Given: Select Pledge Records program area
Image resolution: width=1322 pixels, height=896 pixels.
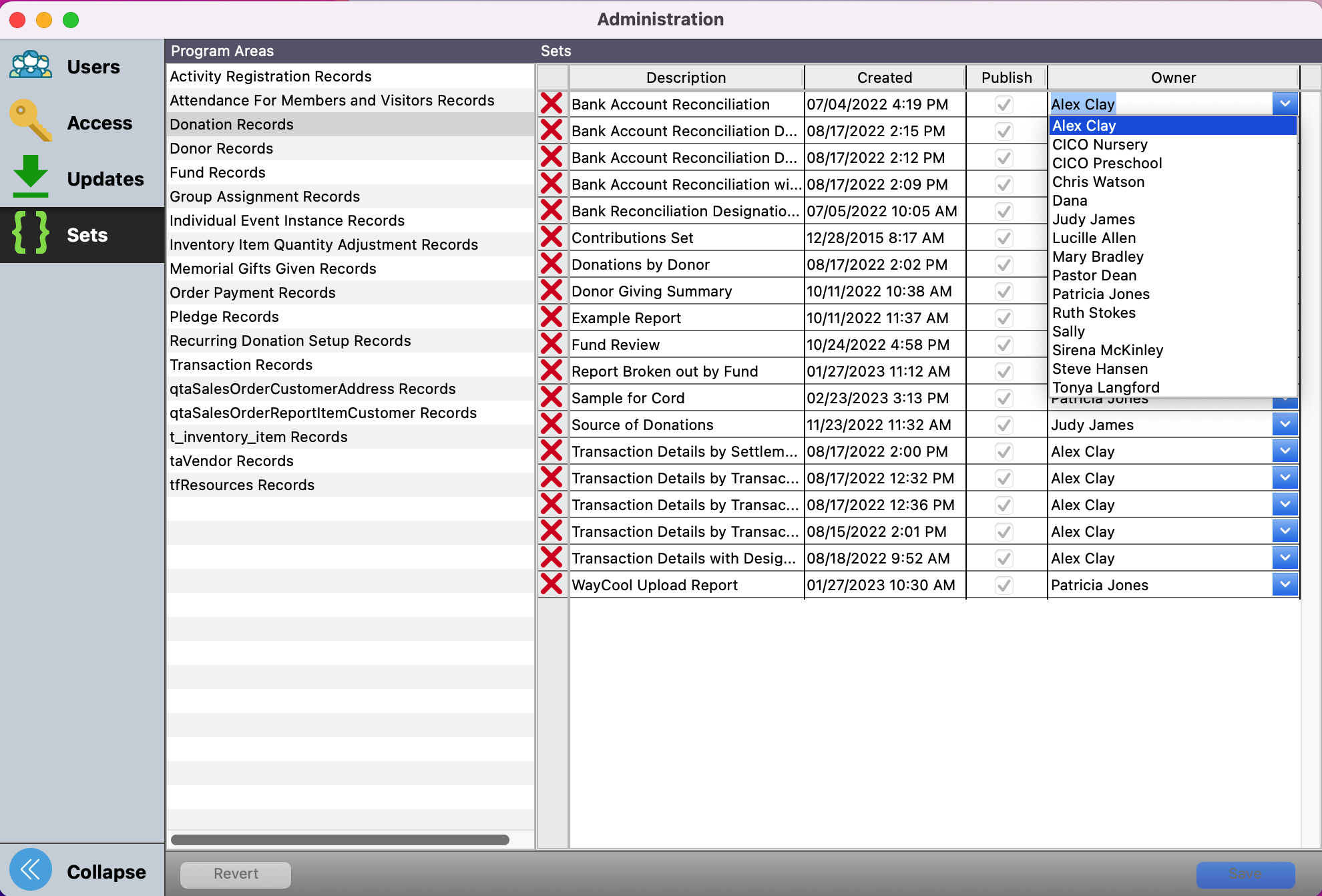Looking at the screenshot, I should tap(224, 316).
